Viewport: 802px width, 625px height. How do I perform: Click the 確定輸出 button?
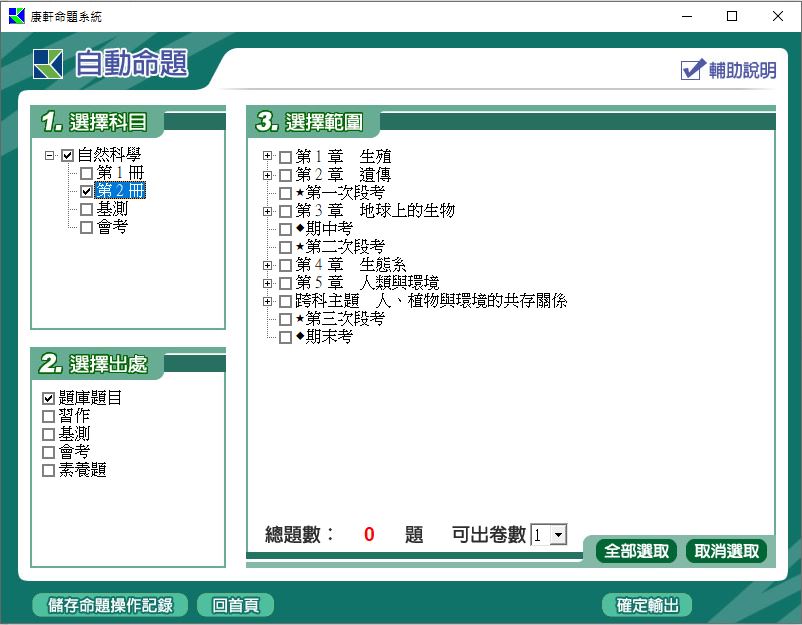pyautogui.click(x=647, y=605)
